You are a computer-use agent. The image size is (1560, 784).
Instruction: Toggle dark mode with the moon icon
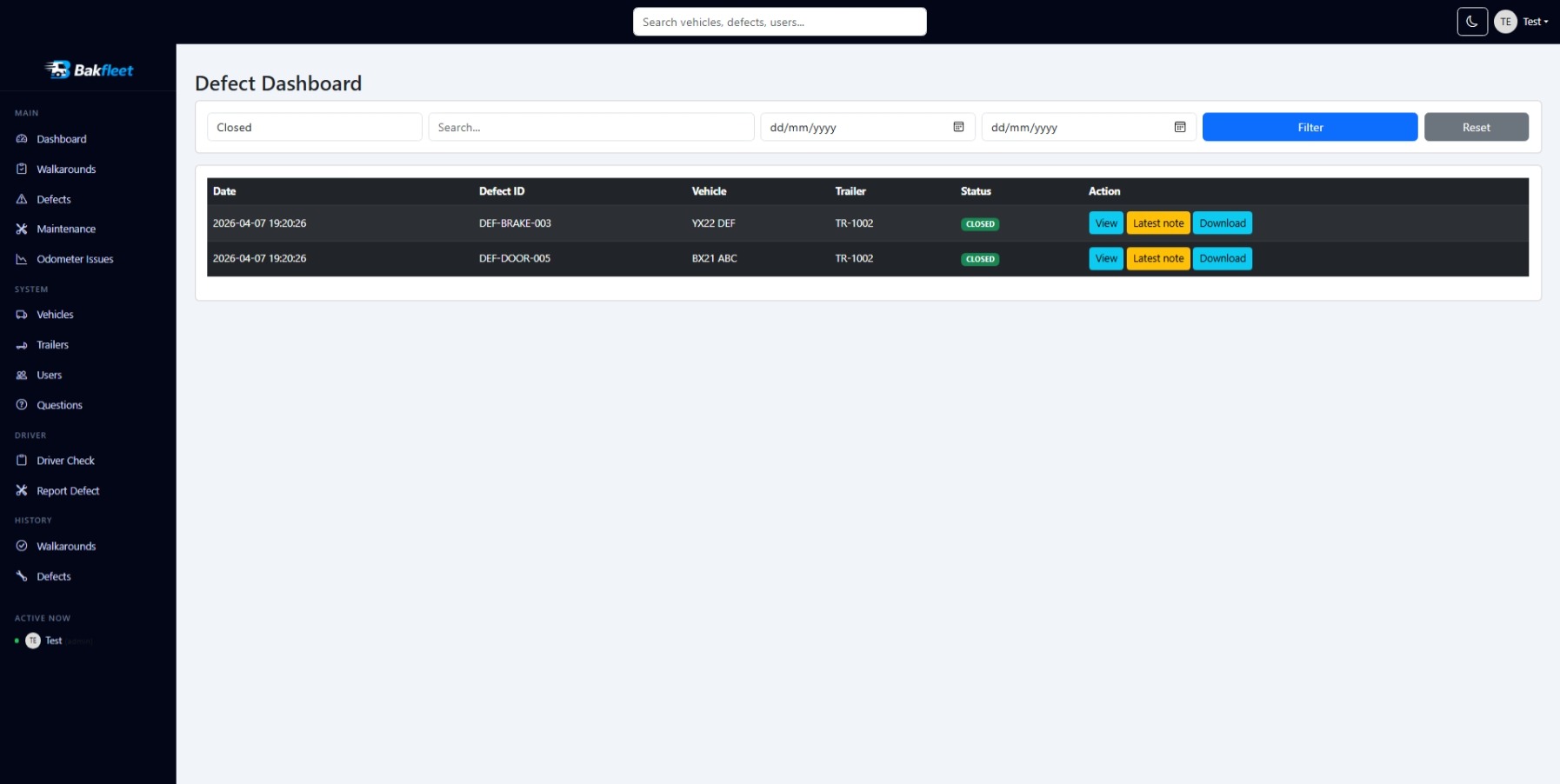tap(1471, 22)
